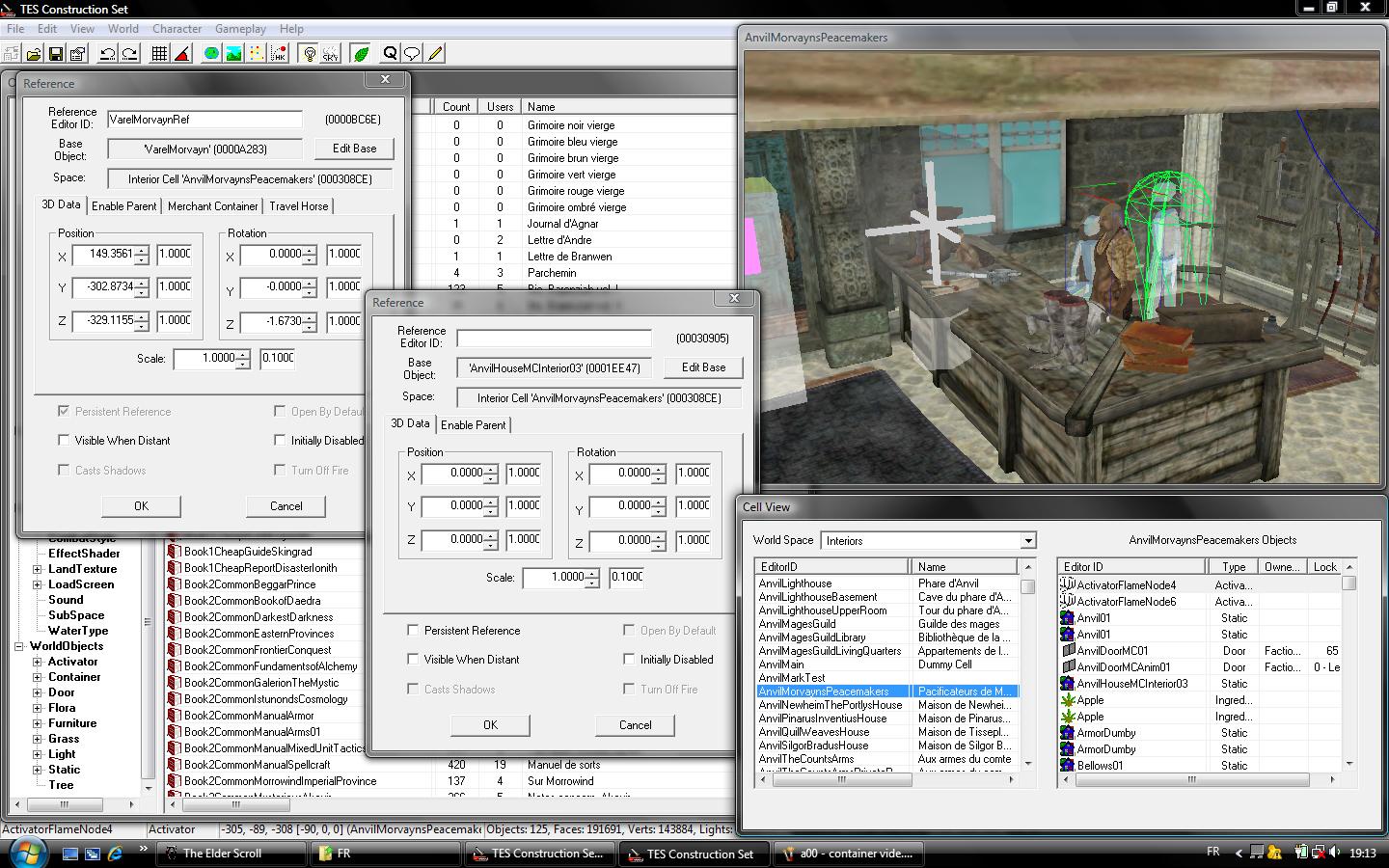
Task: Check Persistent Reference for AnvilHouseMCInterior03
Action: pyautogui.click(x=414, y=631)
